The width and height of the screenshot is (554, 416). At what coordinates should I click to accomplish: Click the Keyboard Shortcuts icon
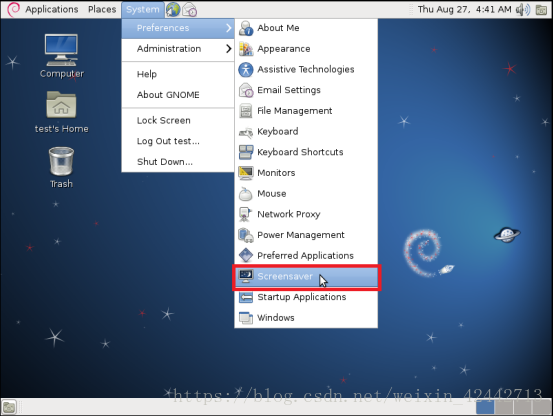(x=246, y=152)
